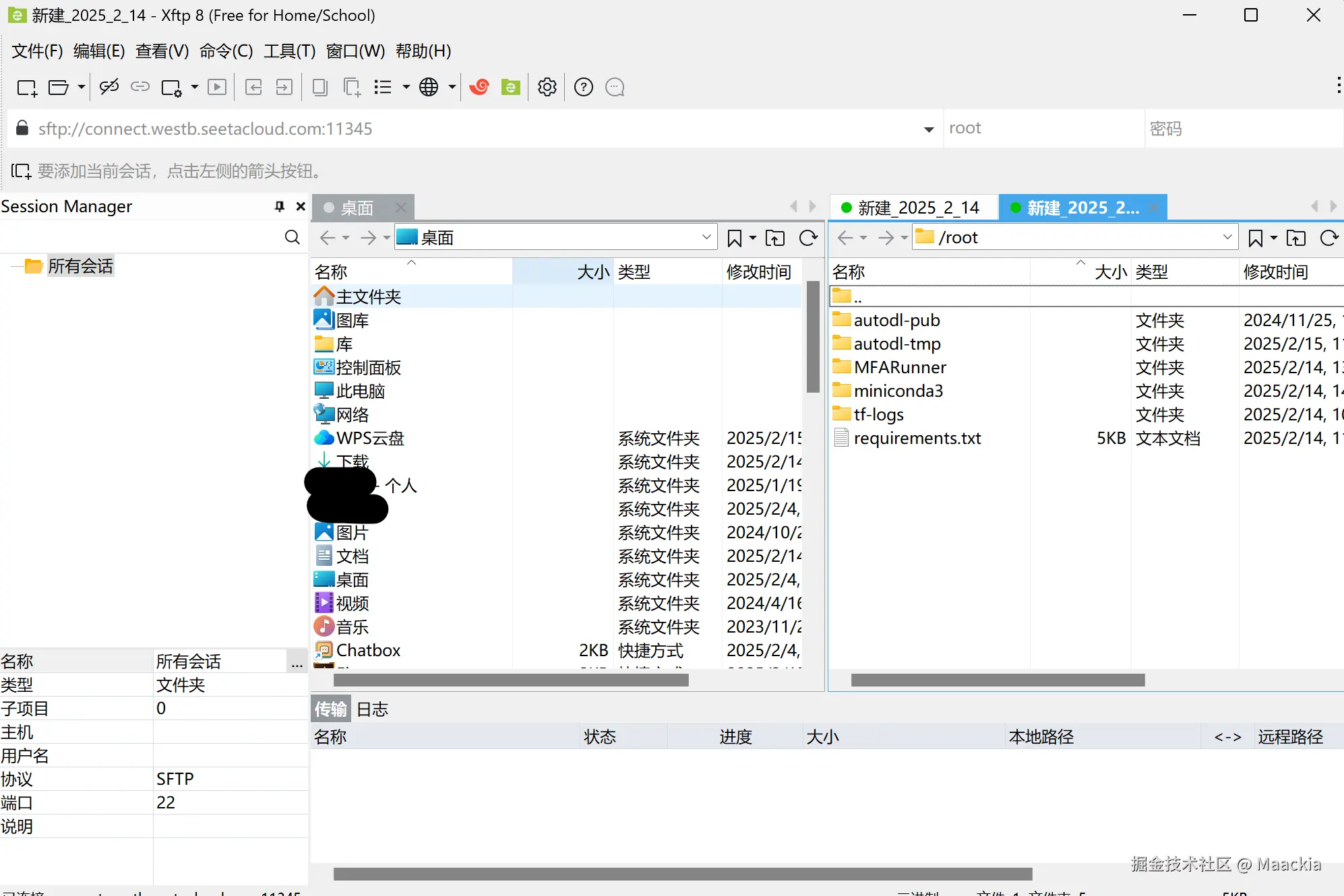Click the local pane vertical scrollbar
1344x896 pixels.
coord(813,337)
